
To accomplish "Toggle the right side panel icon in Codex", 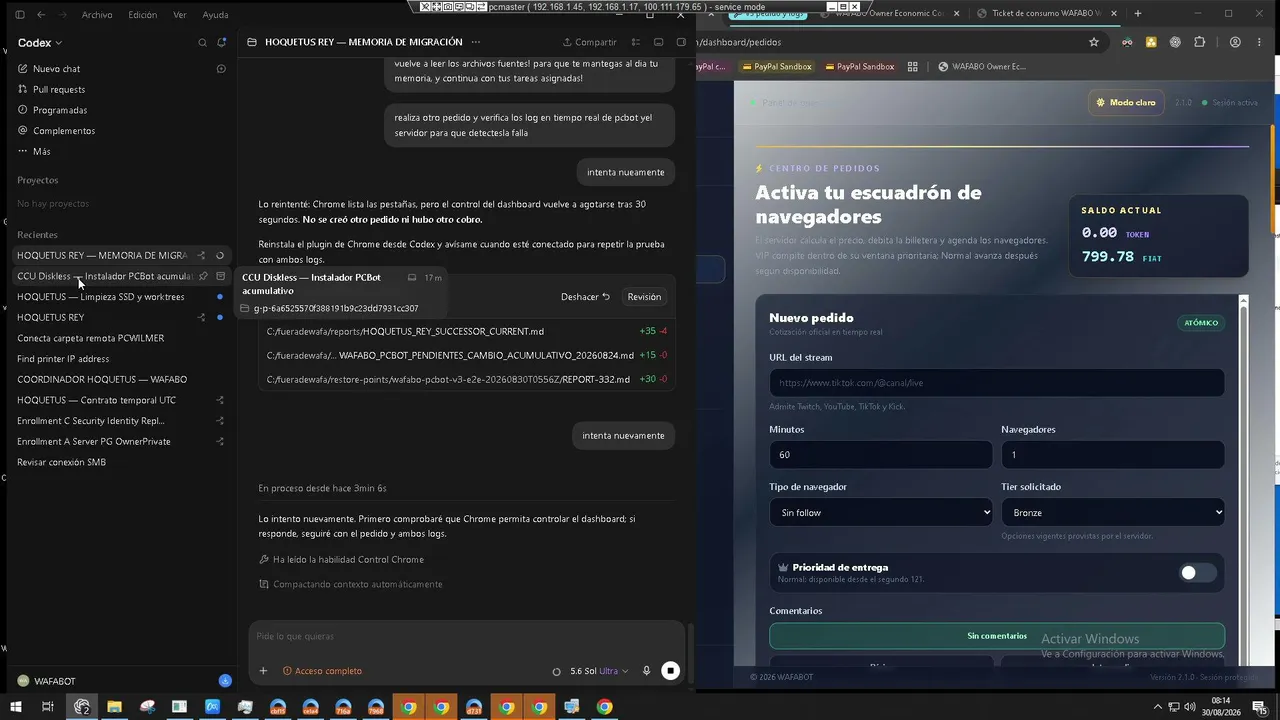I will click(x=681, y=42).
